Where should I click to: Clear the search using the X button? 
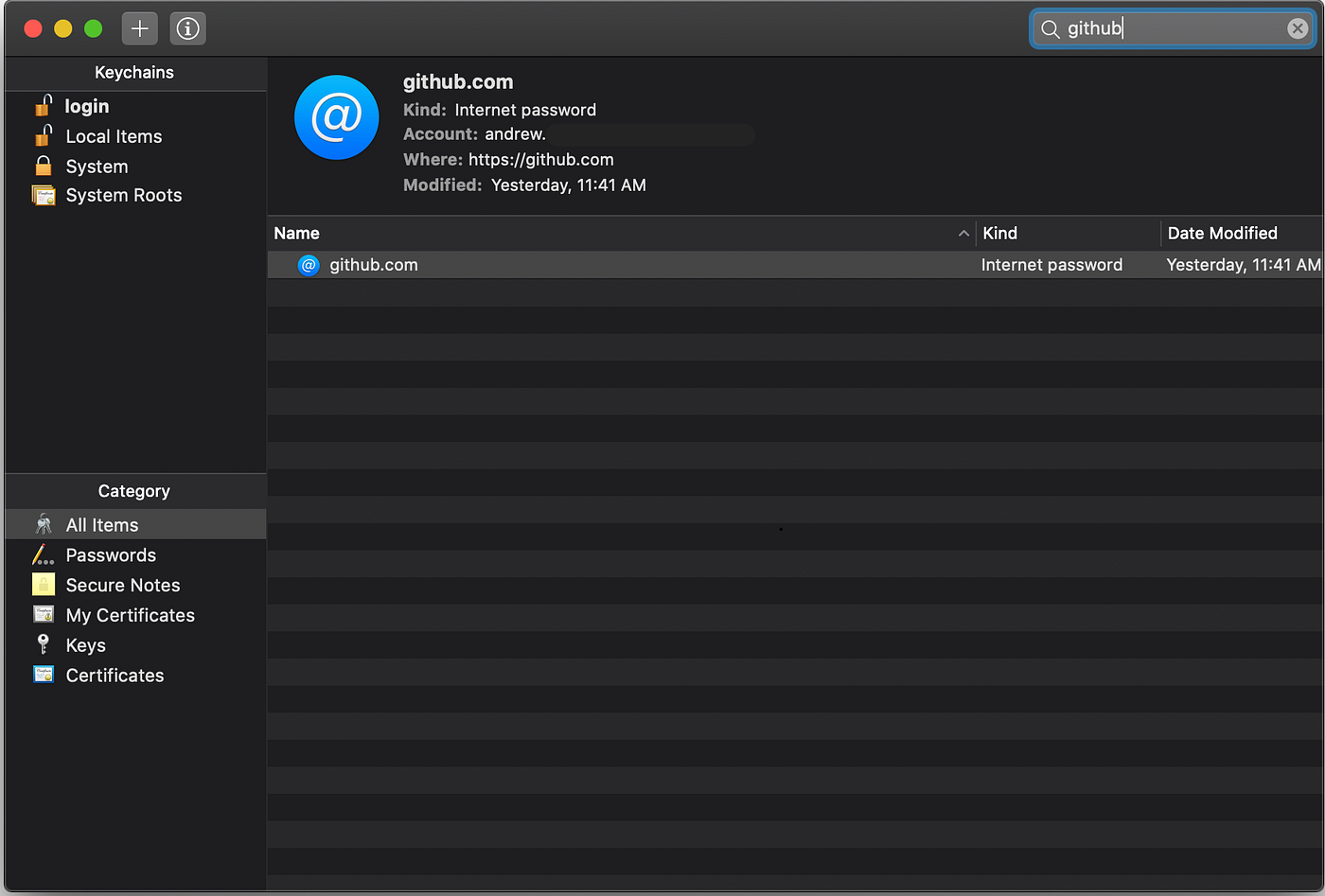pyautogui.click(x=1298, y=27)
